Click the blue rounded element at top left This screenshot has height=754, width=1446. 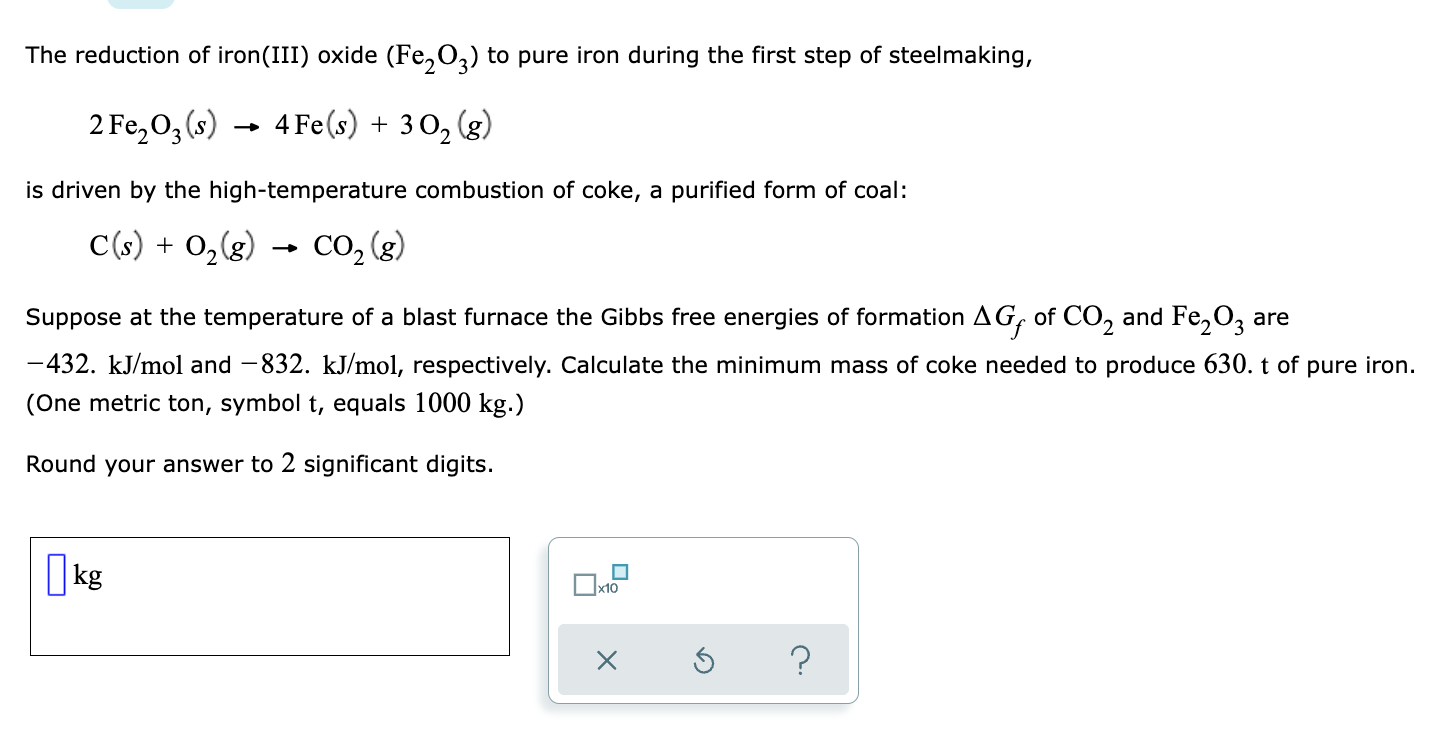click(x=142, y=5)
